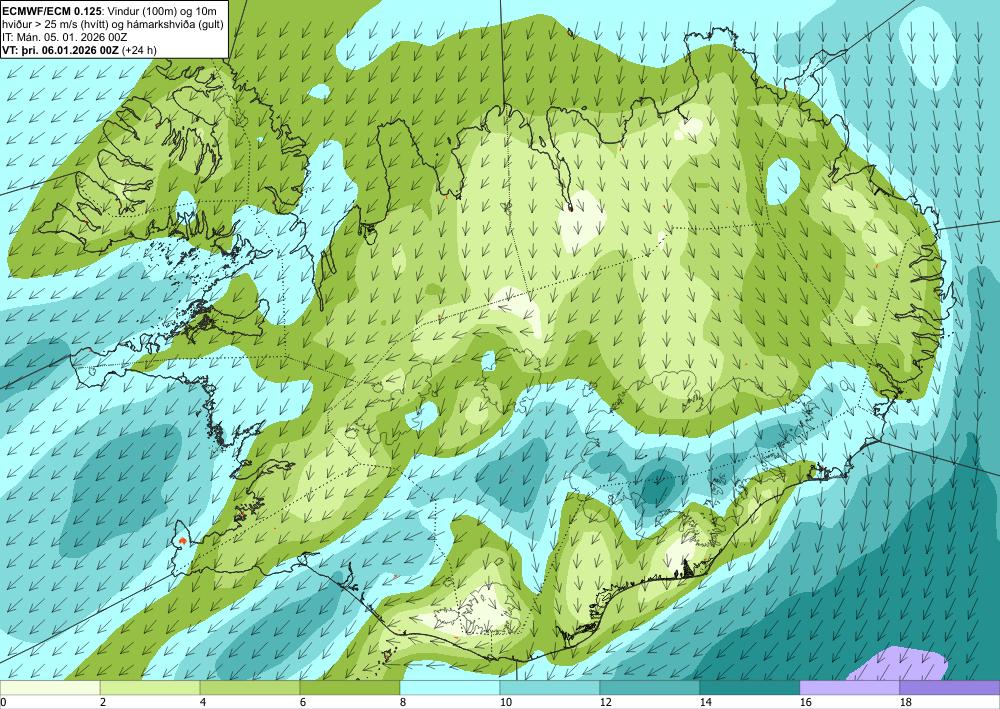The width and height of the screenshot is (1000, 709).
Task: Click the purple high-wind area on the map
Action: point(899,664)
